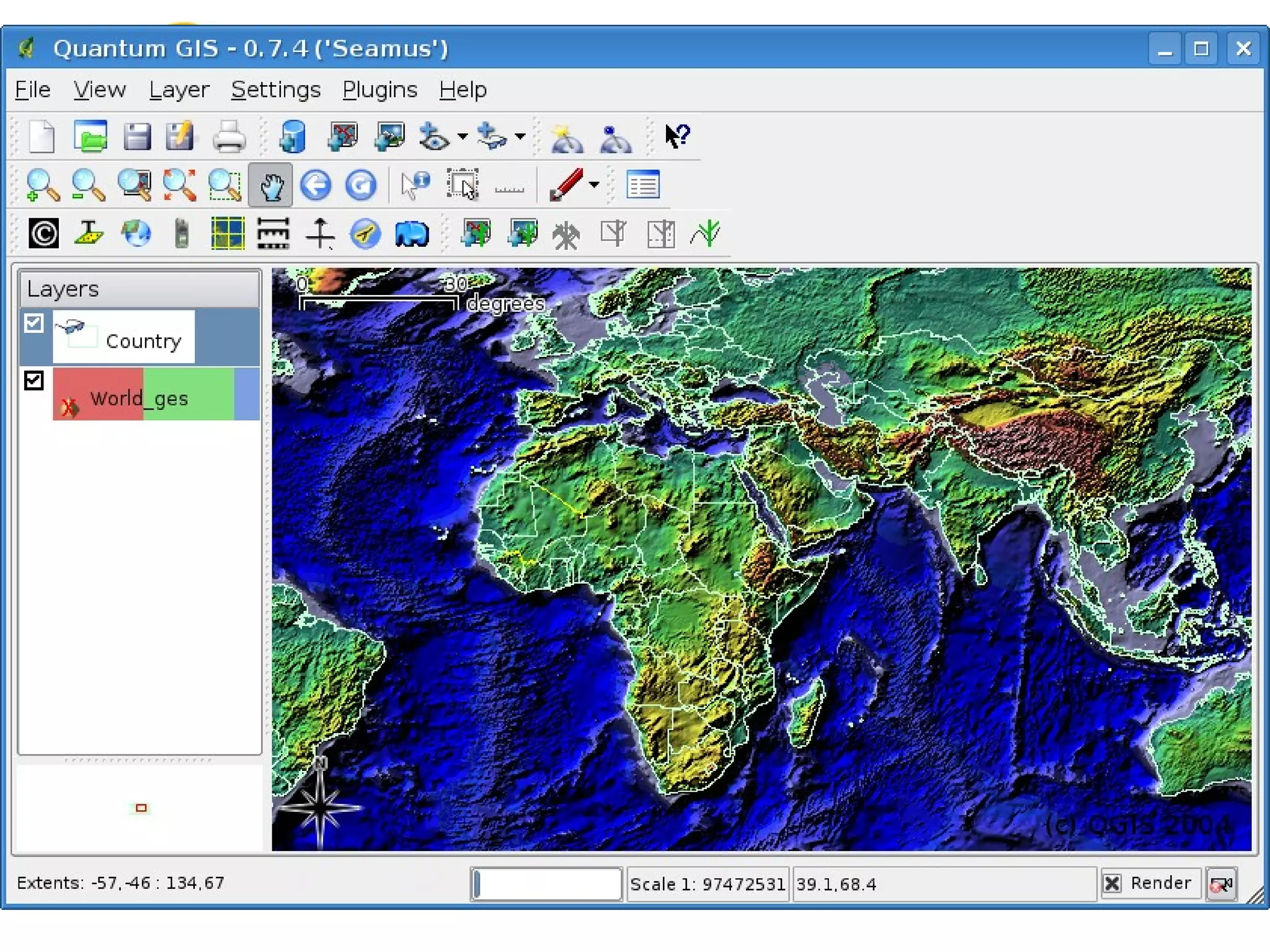Click the progress bar in status bar
This screenshot has height=952, width=1270.
(546, 884)
